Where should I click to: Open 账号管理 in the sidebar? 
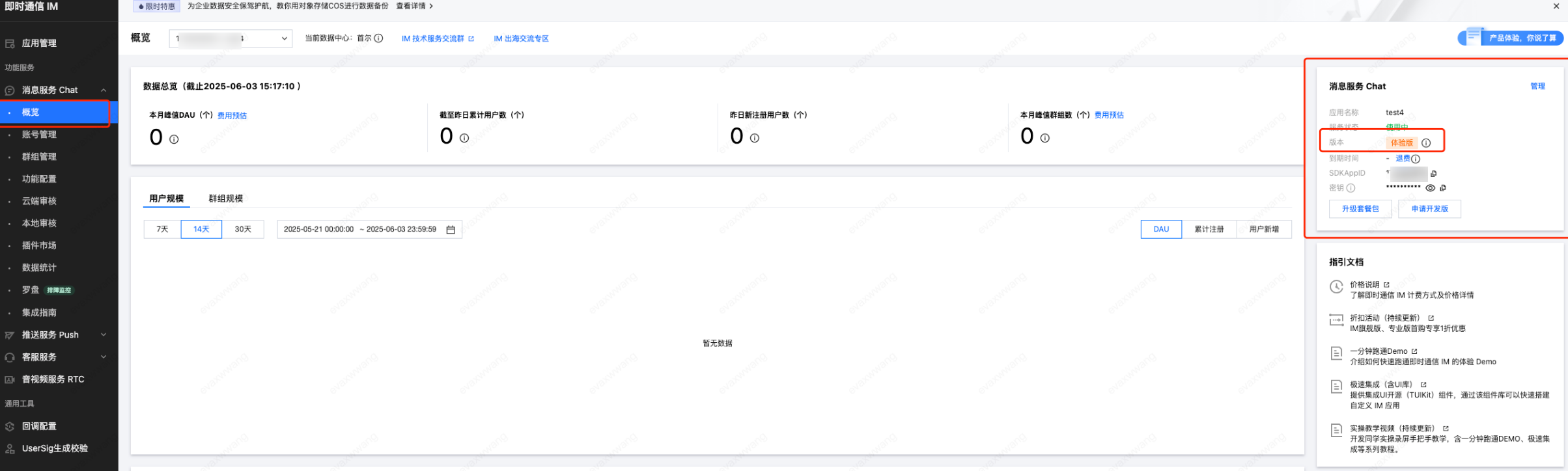click(x=39, y=135)
